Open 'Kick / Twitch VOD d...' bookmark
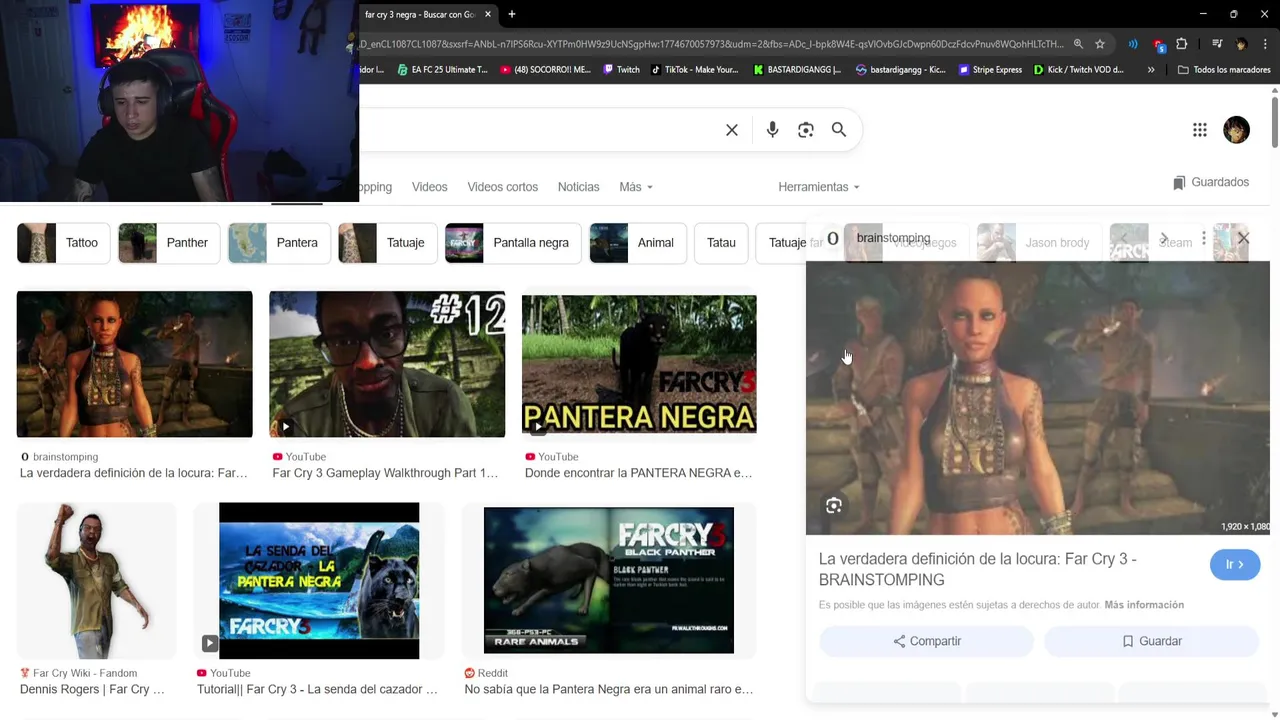1280x720 pixels. pyautogui.click(x=1078, y=70)
